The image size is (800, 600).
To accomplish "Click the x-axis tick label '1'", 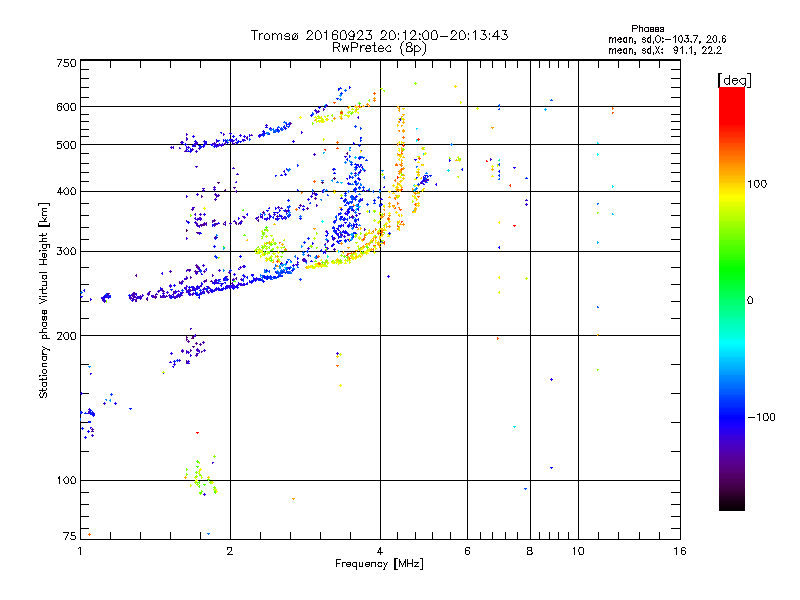I will point(80,551).
